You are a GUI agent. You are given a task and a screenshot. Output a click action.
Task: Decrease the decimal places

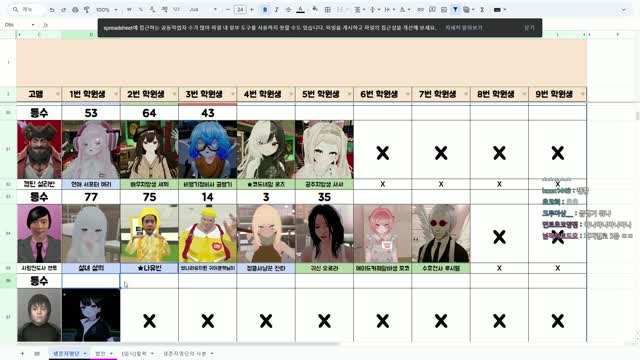pos(152,9)
